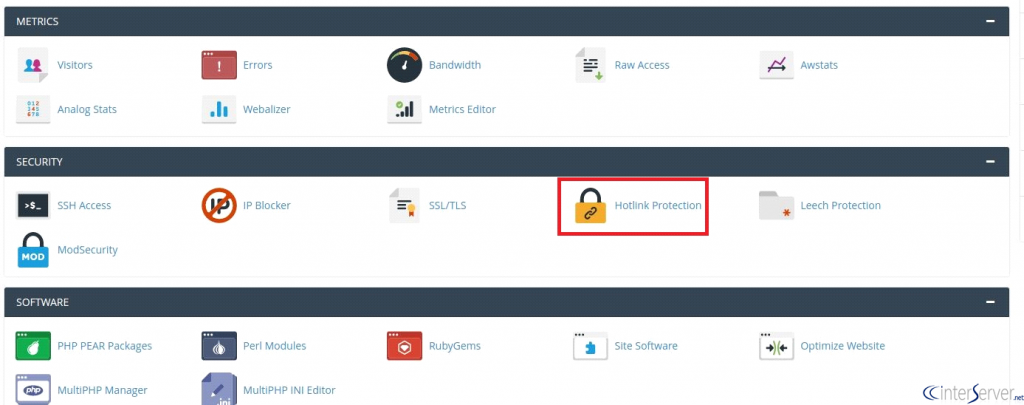This screenshot has height=405, width=1024.
Task: Open the Errors link
Action: click(258, 65)
